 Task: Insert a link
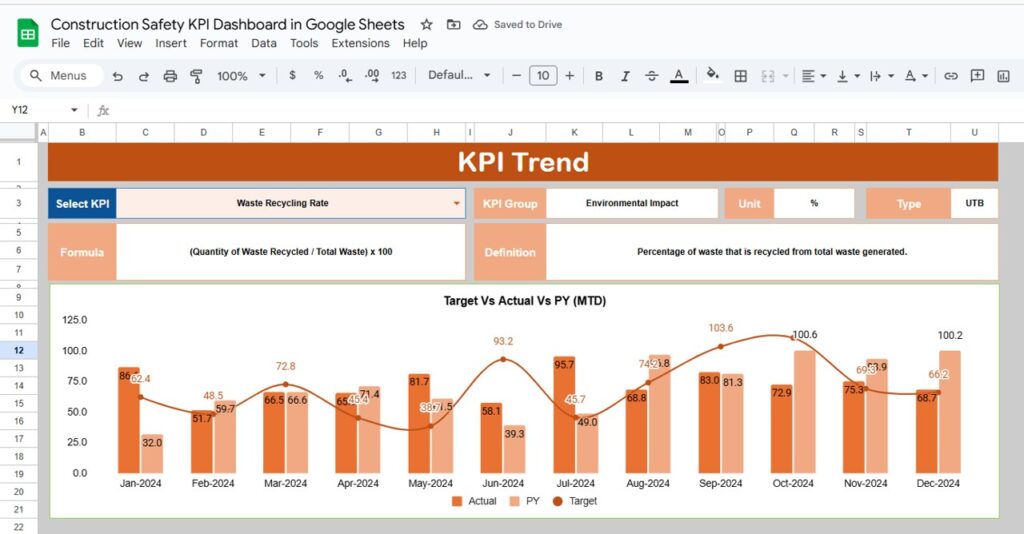pos(951,76)
